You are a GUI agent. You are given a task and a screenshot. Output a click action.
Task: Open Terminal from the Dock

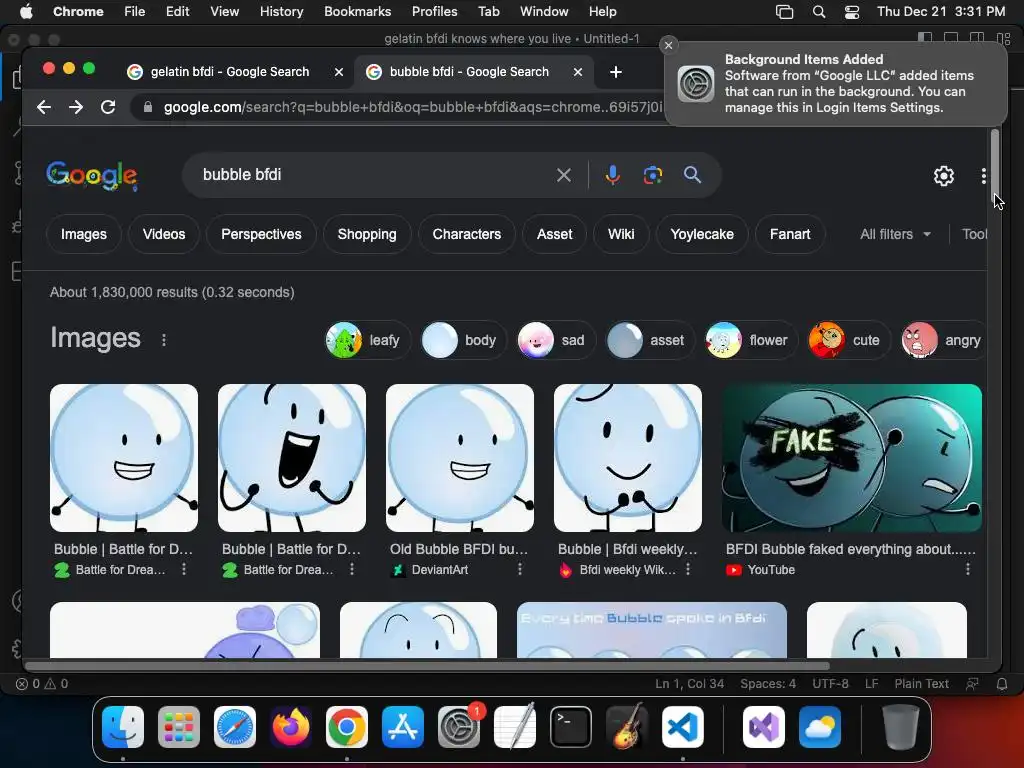tap(571, 727)
